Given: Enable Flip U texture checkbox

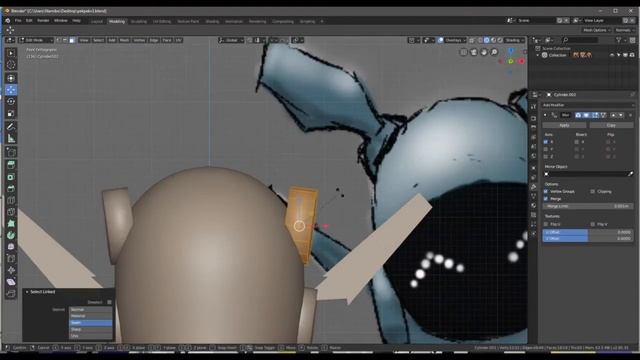Looking at the screenshot, I should coord(546,224).
